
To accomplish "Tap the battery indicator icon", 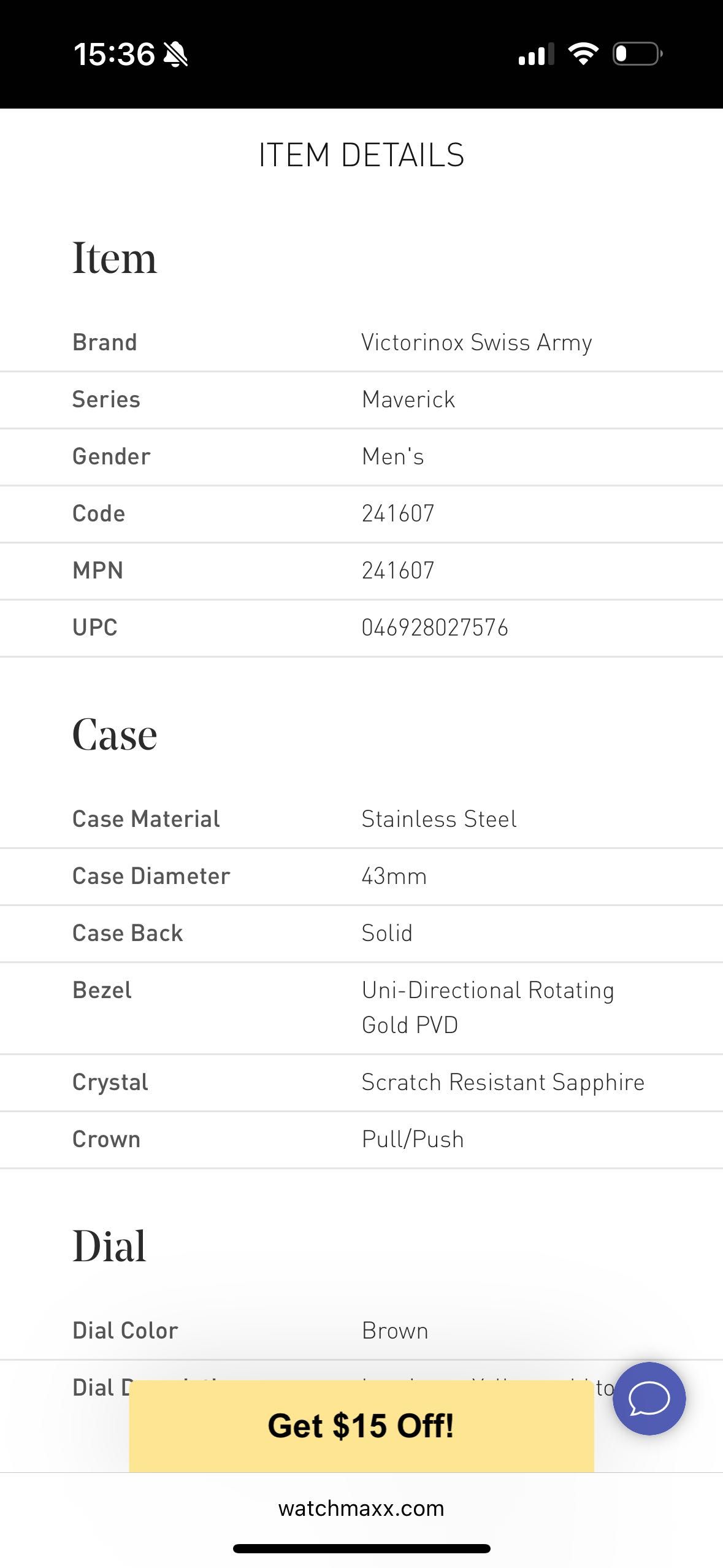I will tap(638, 54).
